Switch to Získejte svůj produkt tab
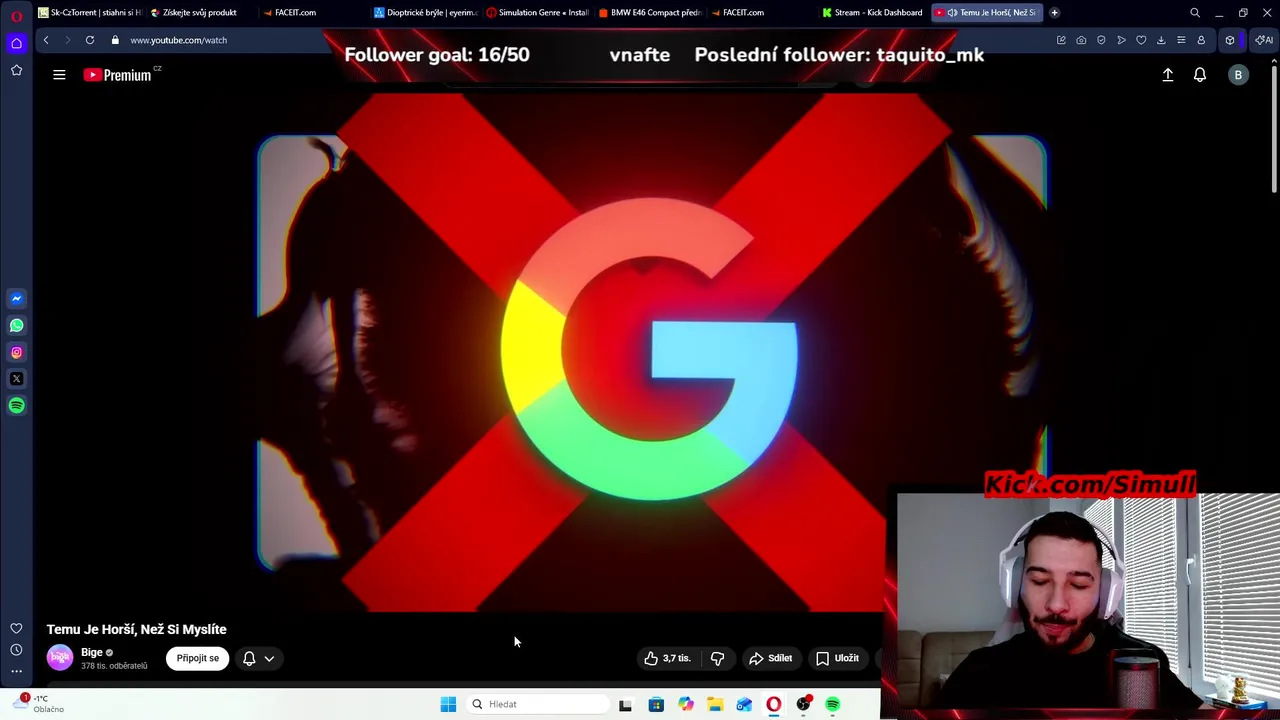This screenshot has width=1280, height=720. pos(200,13)
